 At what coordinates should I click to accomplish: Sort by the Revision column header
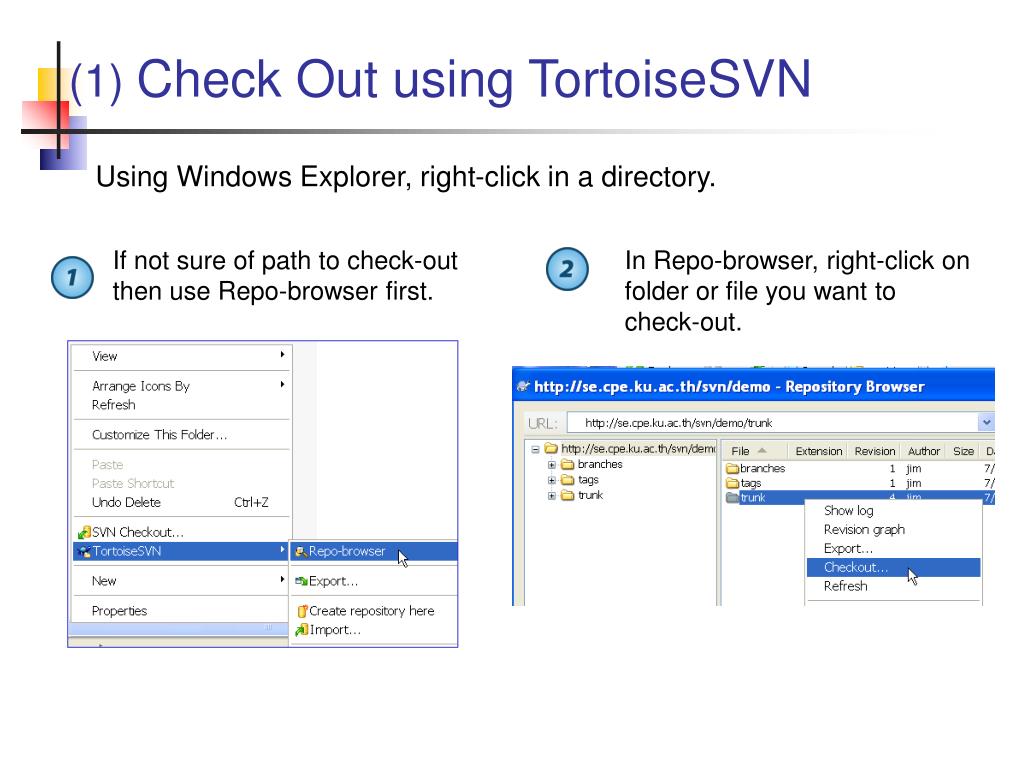(874, 451)
